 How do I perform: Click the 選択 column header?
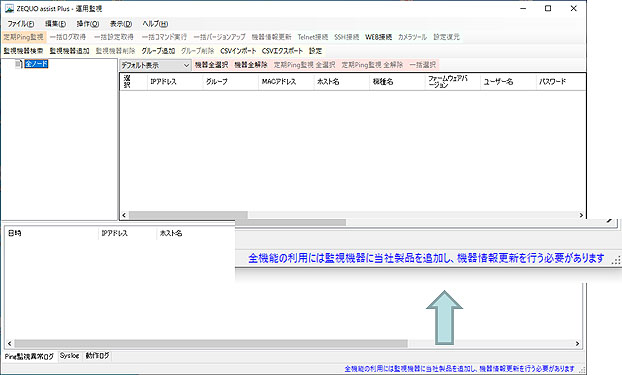(133, 82)
